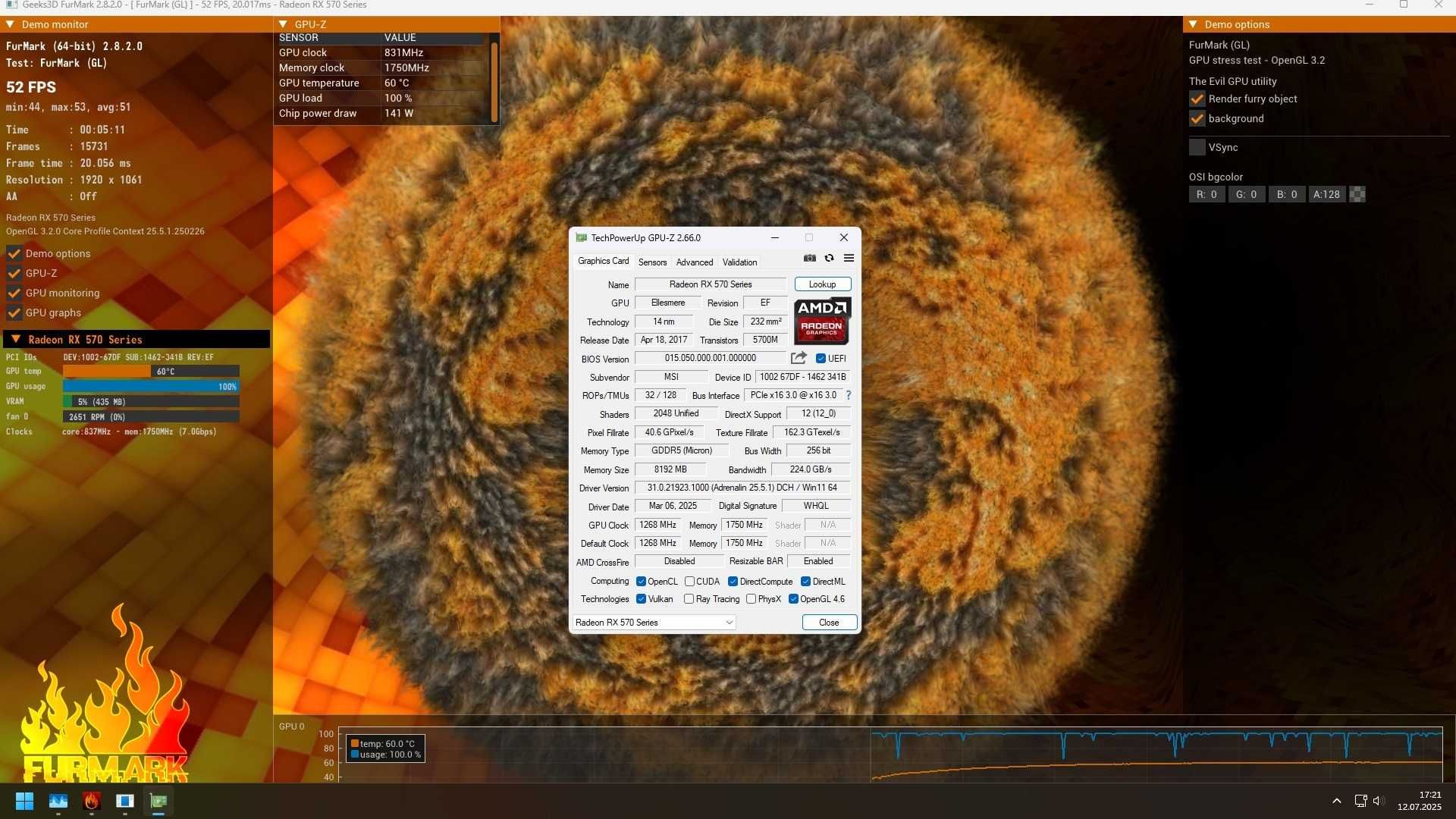Toggle the UEFI checkbox
The width and height of the screenshot is (1456, 819).
point(821,359)
